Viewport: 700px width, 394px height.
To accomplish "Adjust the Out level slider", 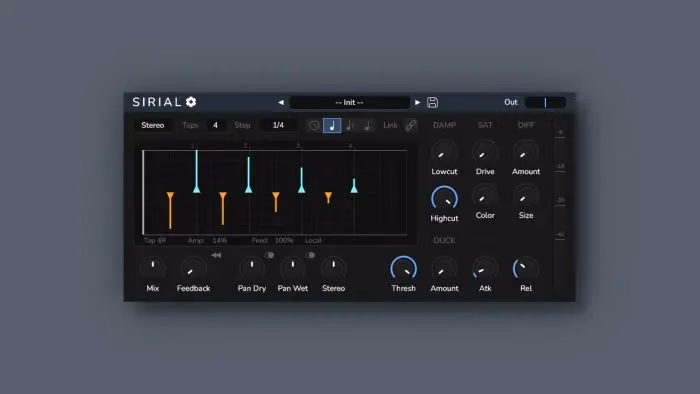I will tap(545, 103).
